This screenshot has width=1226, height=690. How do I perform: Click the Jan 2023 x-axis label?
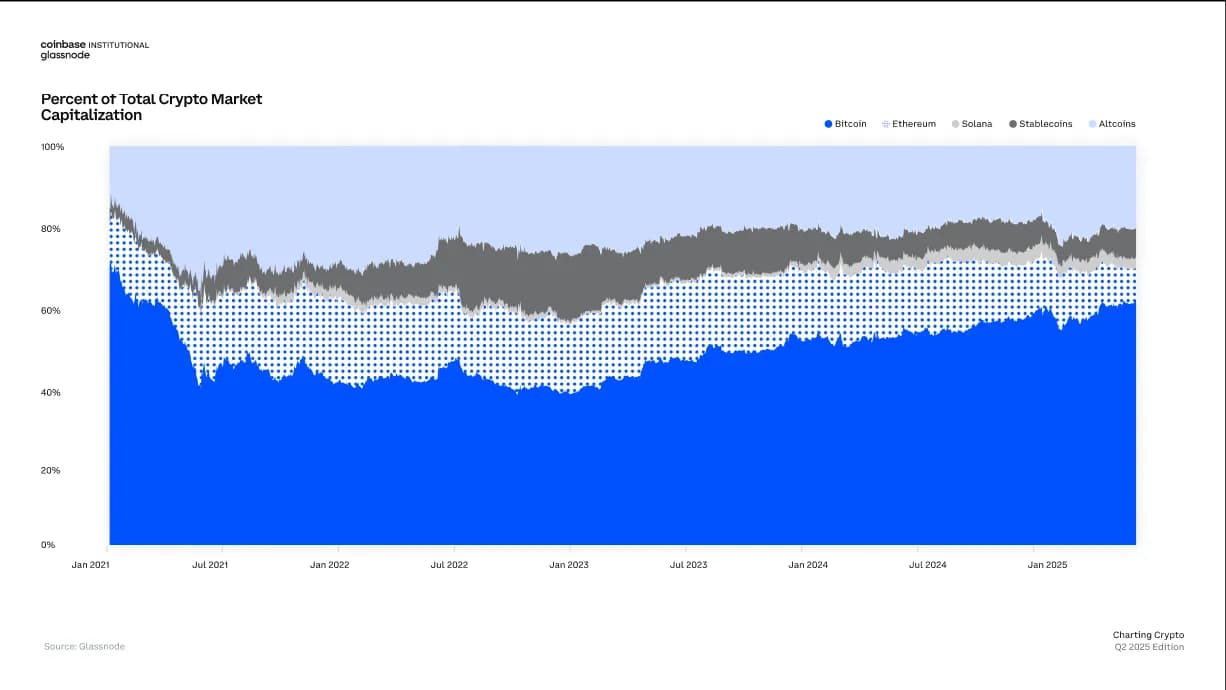[x=570, y=565]
